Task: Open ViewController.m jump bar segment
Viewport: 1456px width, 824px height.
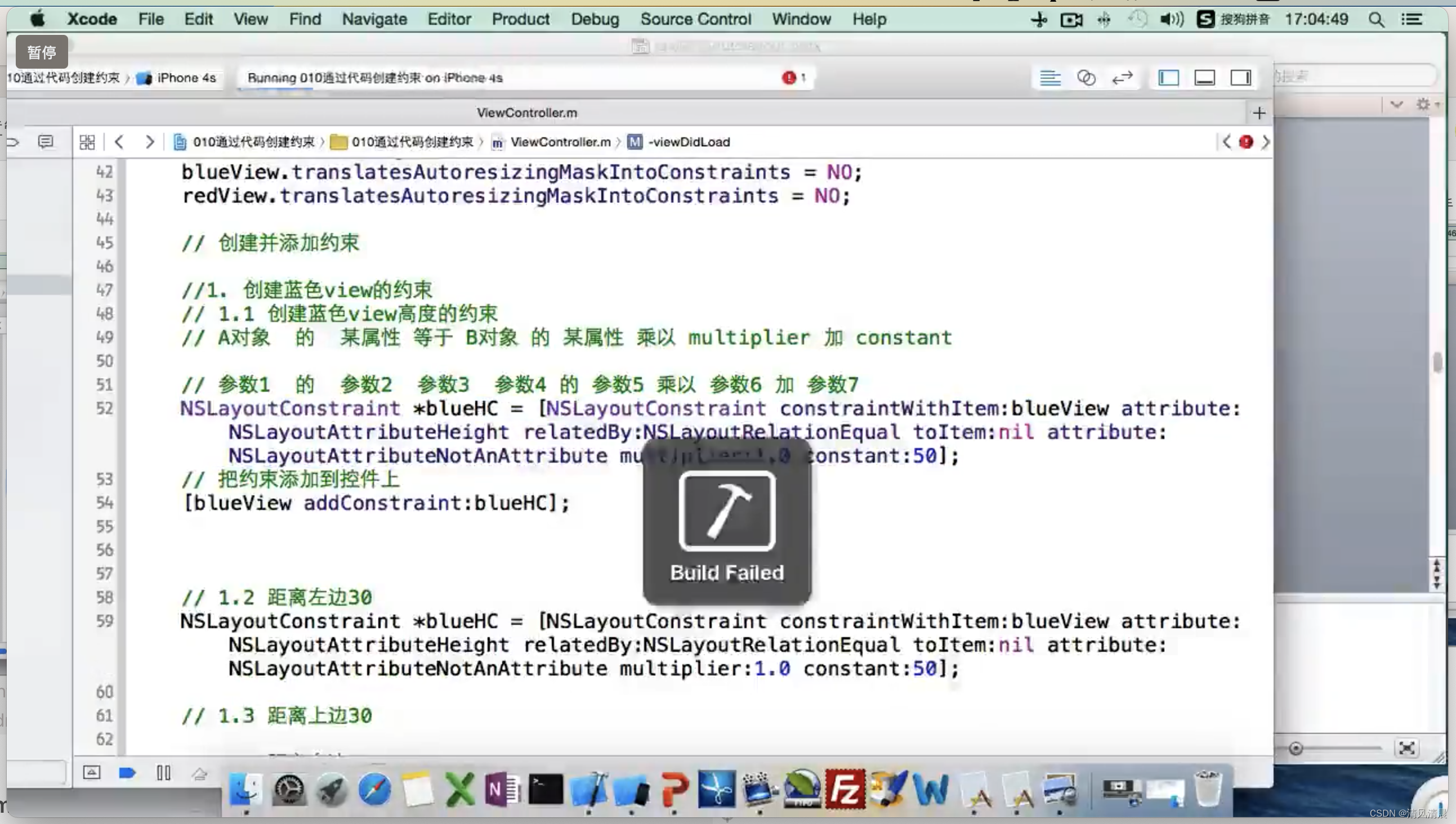Action: click(559, 142)
